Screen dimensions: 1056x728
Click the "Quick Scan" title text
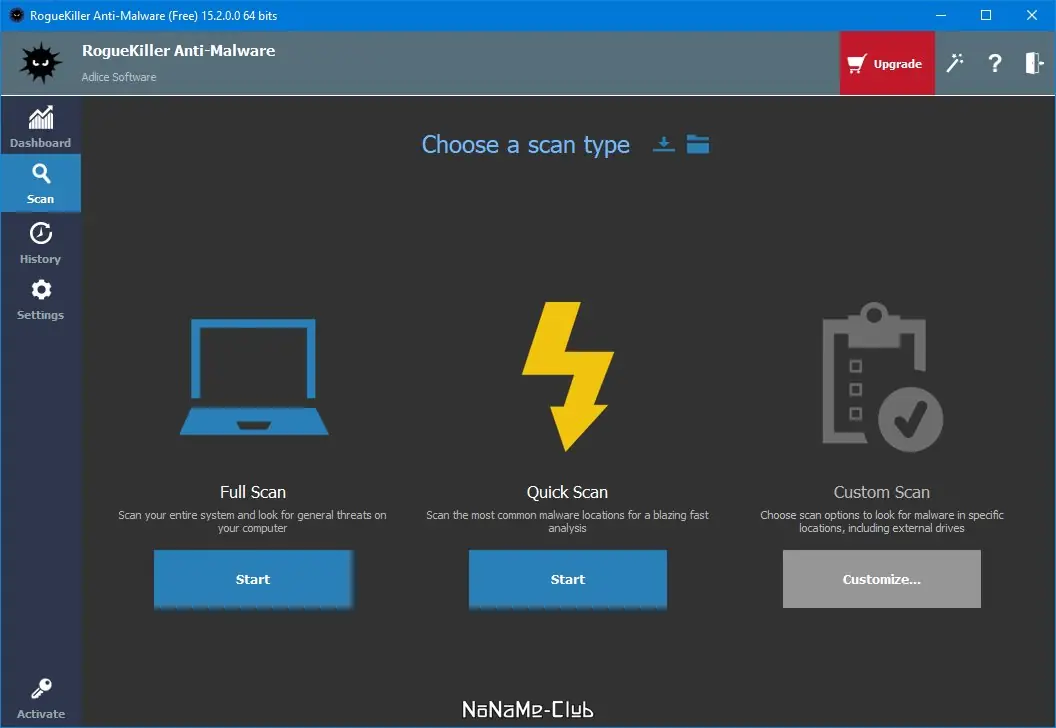[567, 492]
